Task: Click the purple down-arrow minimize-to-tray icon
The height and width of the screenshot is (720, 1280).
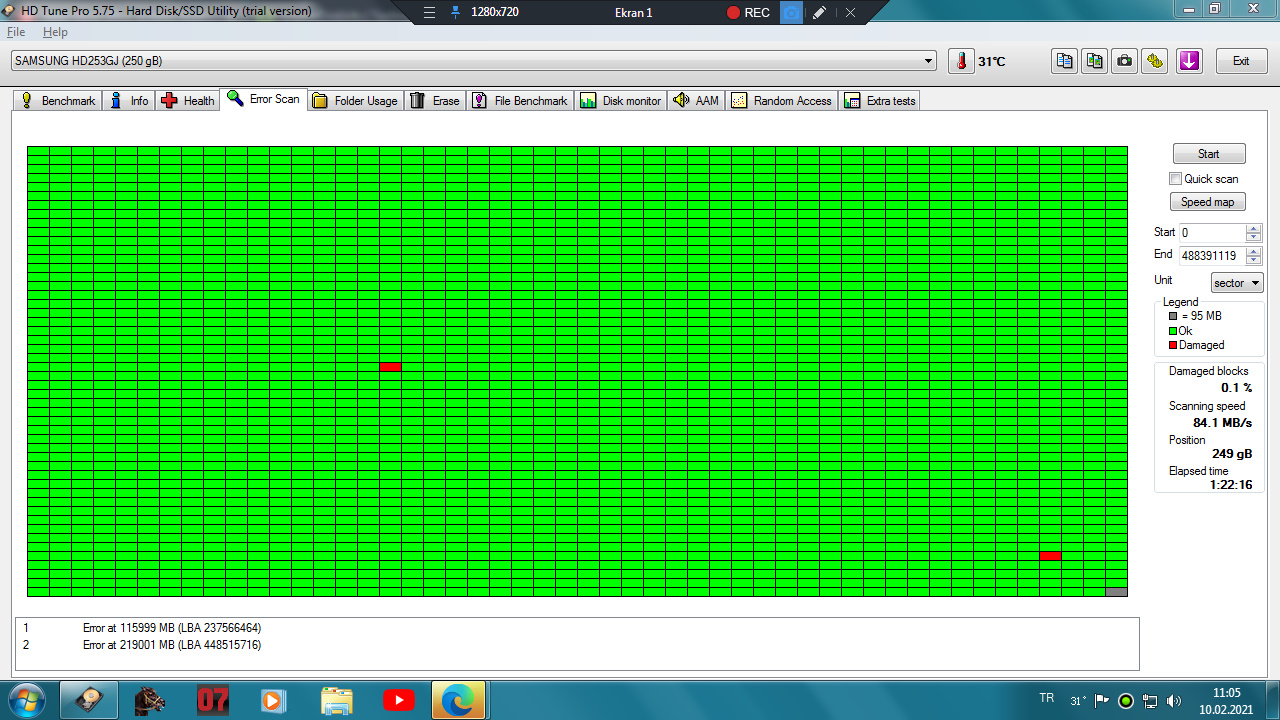Action: click(x=1189, y=61)
